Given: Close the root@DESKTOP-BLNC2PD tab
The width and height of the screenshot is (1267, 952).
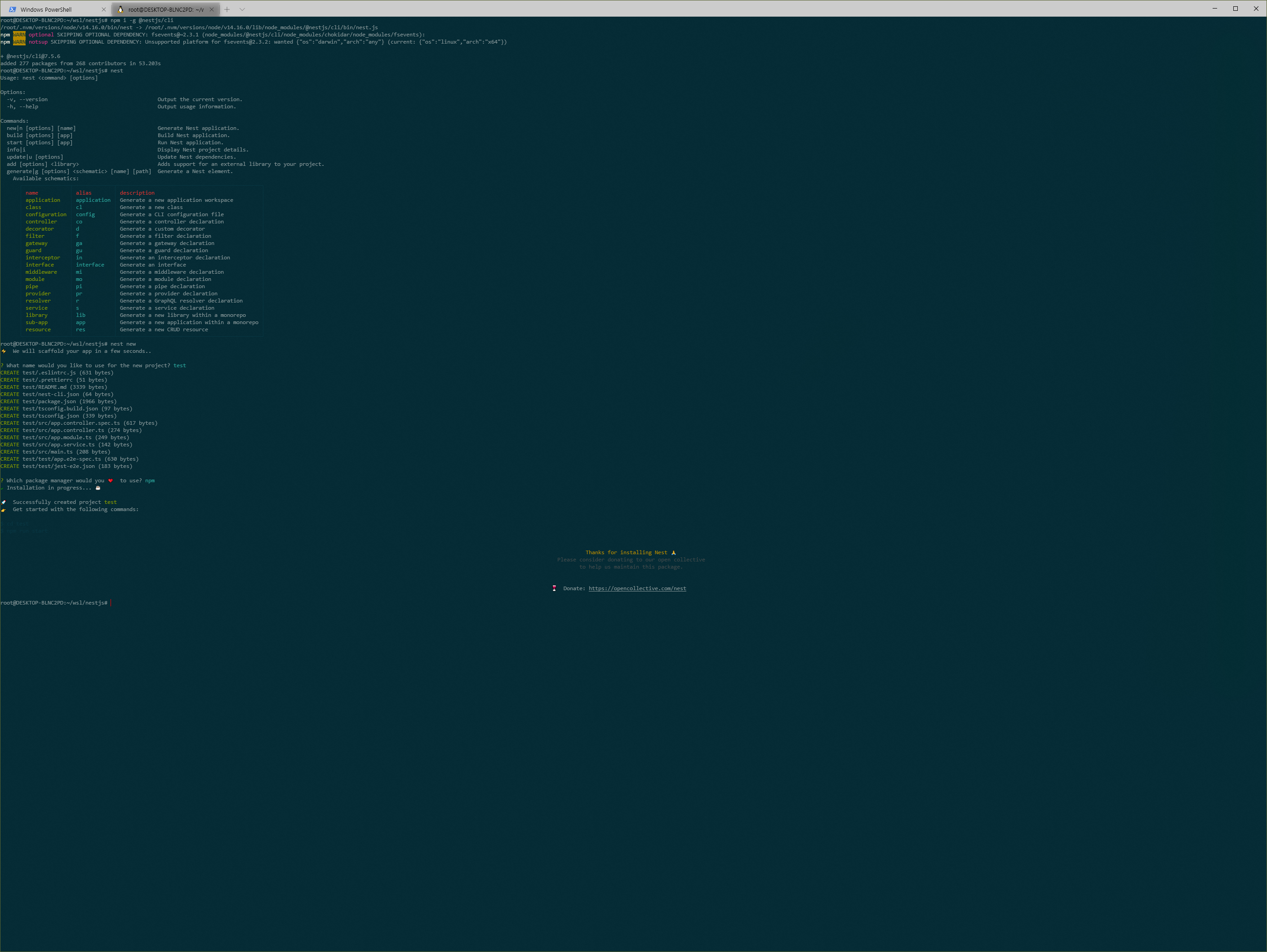Looking at the screenshot, I should [x=212, y=9].
